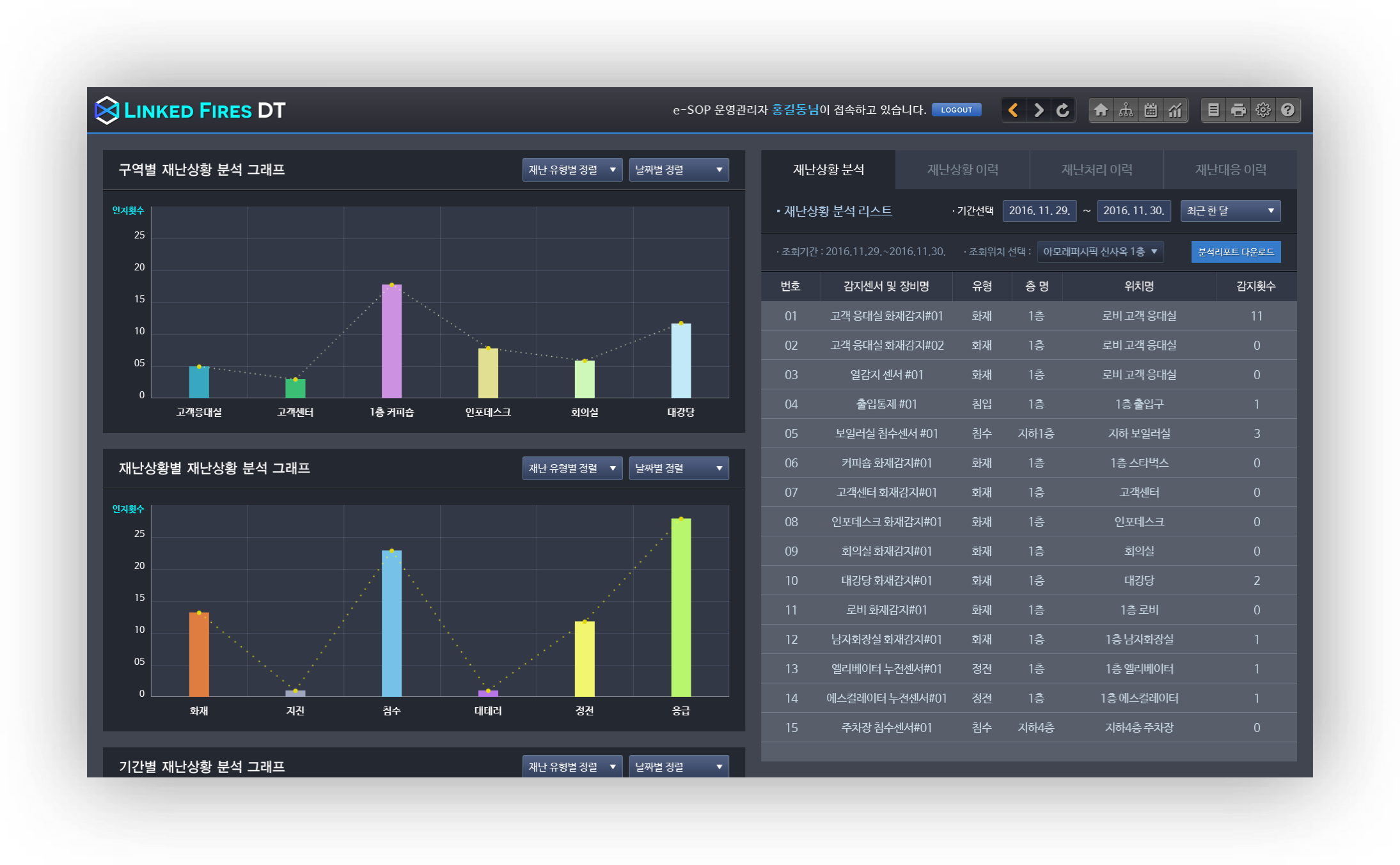This screenshot has height=865, width=1400.
Task: Open the 최근 한 달 period dropdown
Action: pos(1231,211)
